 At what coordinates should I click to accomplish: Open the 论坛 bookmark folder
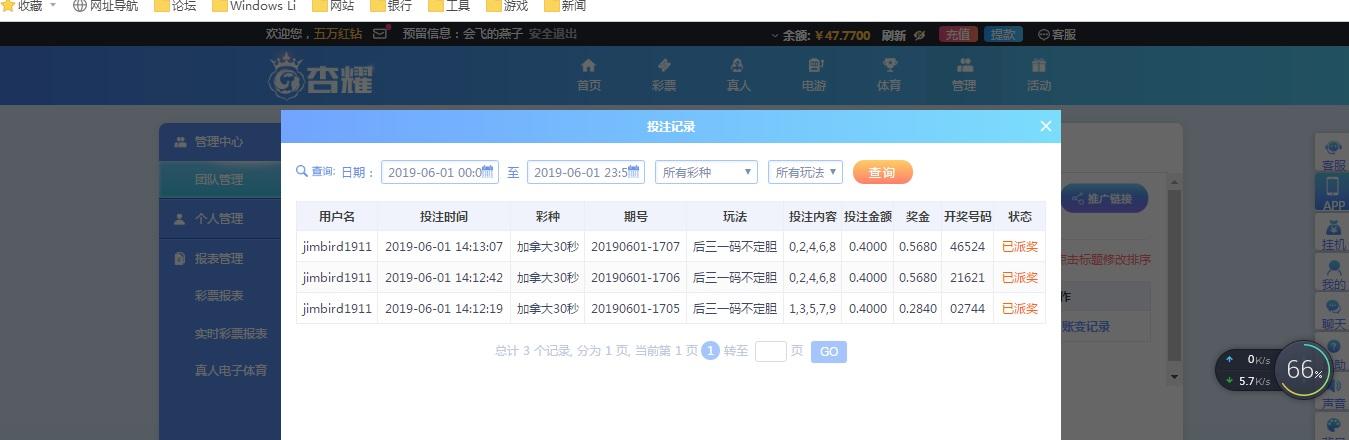(x=175, y=6)
